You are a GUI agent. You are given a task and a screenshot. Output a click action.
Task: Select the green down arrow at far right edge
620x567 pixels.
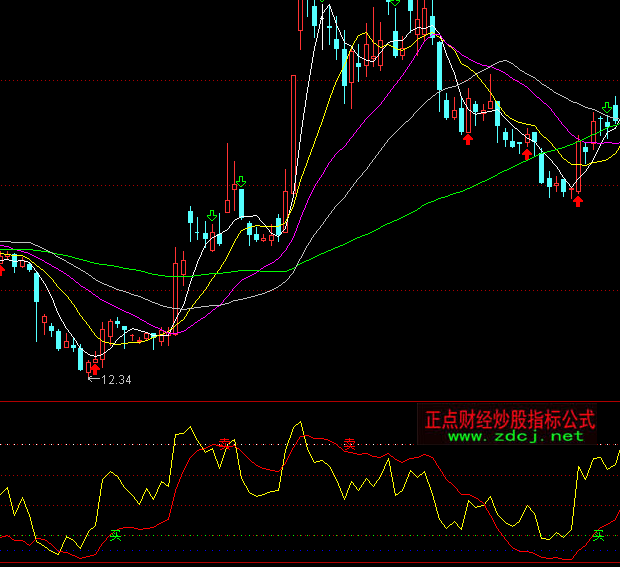click(607, 107)
